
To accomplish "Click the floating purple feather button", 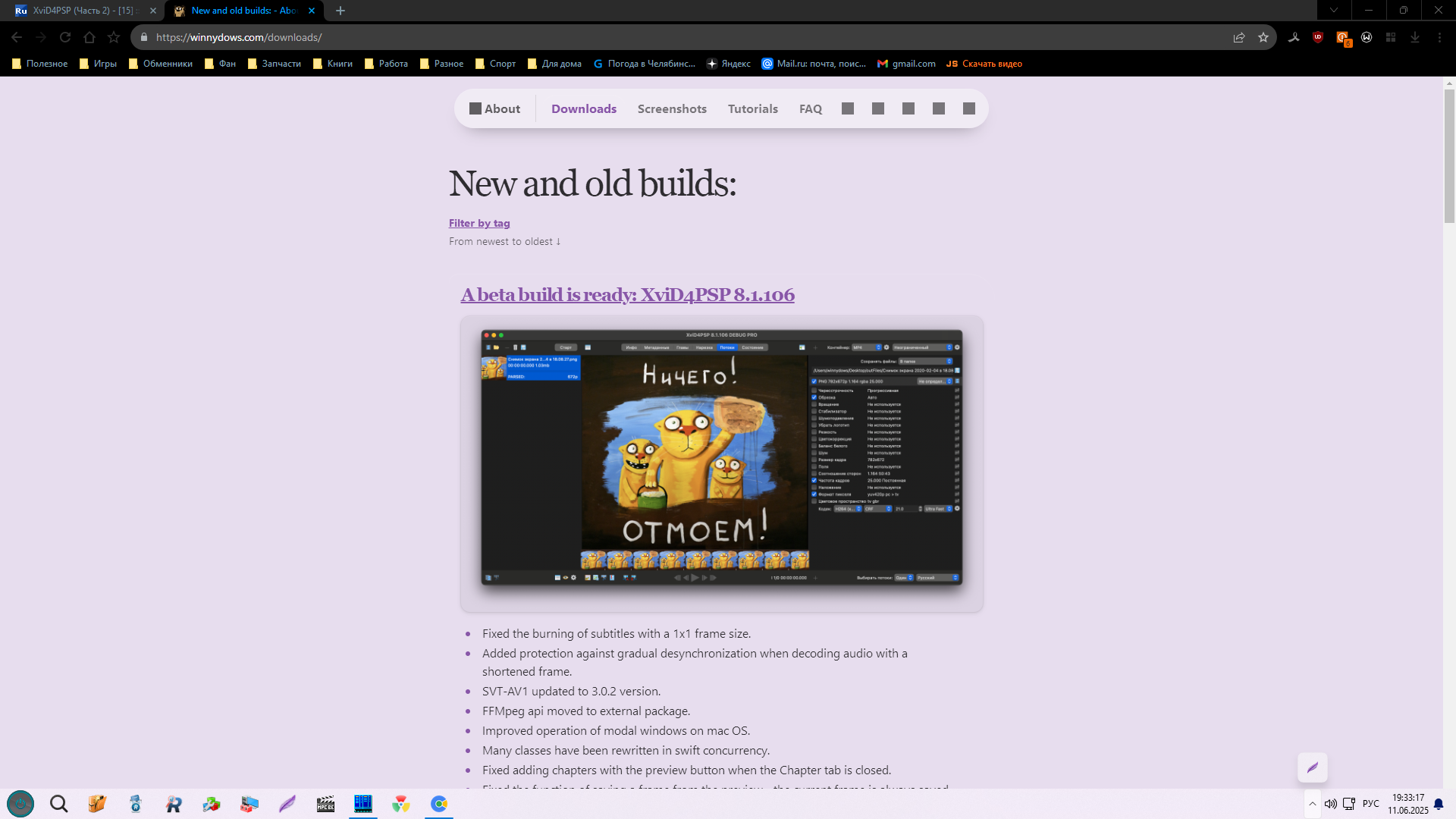I will pos(1313,767).
